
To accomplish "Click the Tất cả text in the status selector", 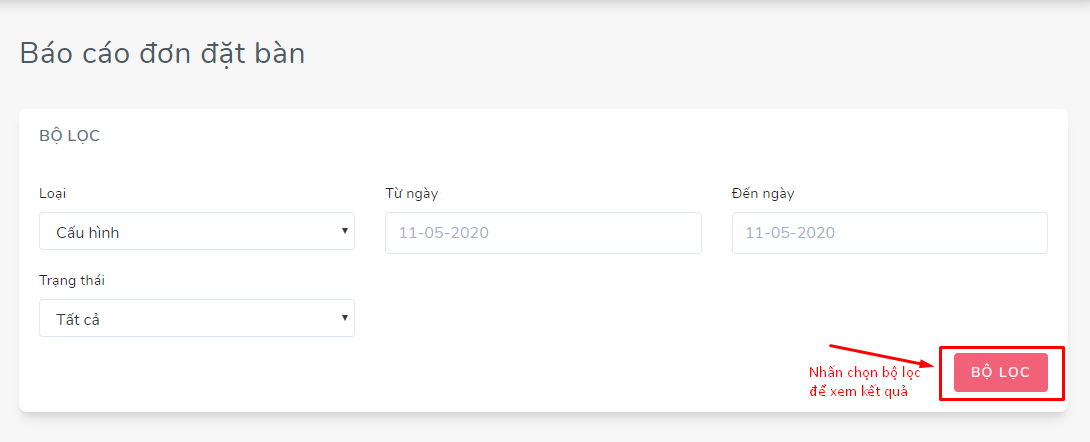I will click(x=78, y=320).
